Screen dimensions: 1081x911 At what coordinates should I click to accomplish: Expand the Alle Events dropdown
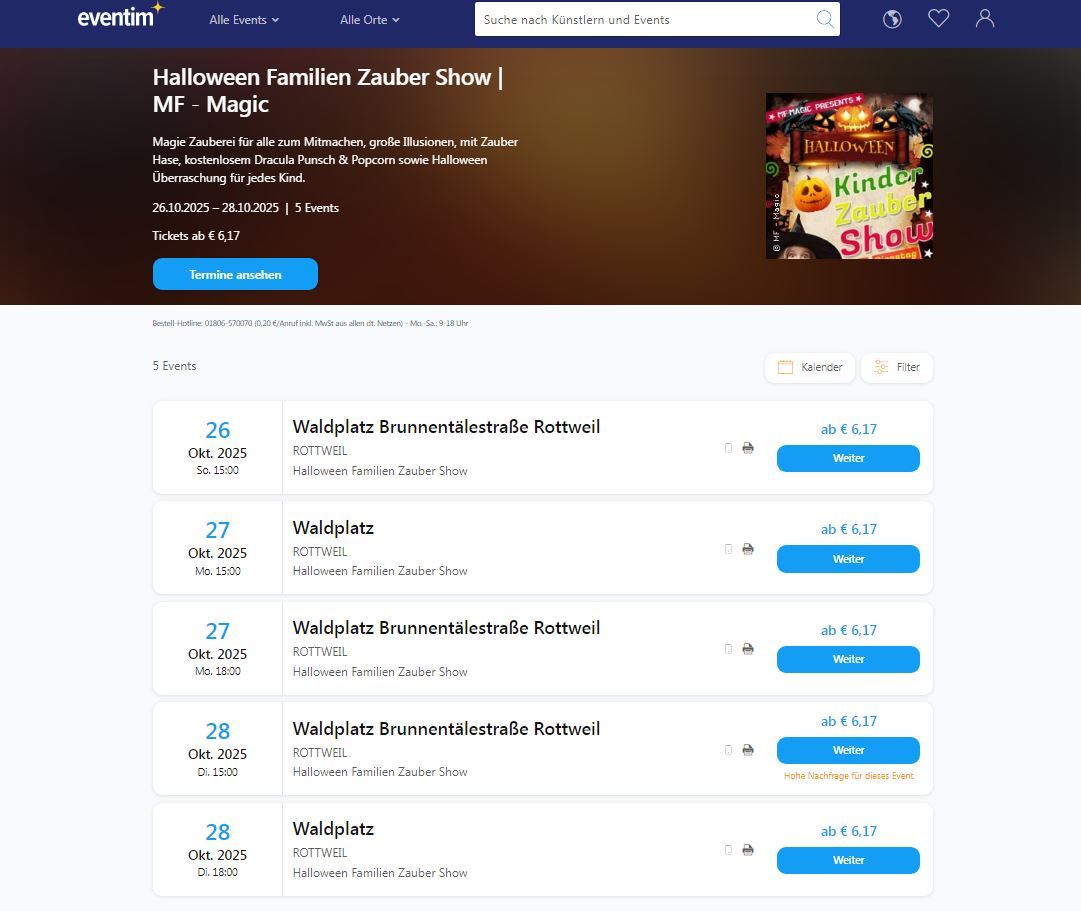point(244,20)
